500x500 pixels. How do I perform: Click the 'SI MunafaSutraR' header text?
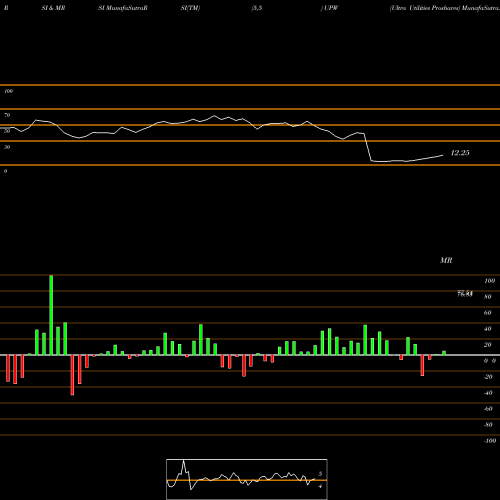pyautogui.click(x=123, y=8)
